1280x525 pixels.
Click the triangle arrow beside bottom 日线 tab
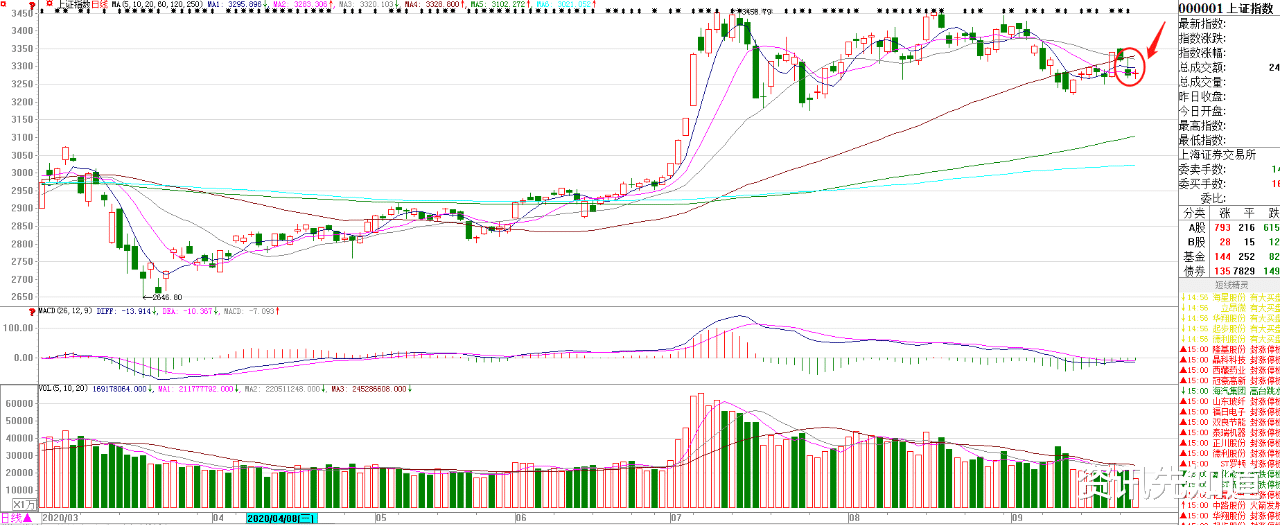pyautogui.click(x=28, y=519)
